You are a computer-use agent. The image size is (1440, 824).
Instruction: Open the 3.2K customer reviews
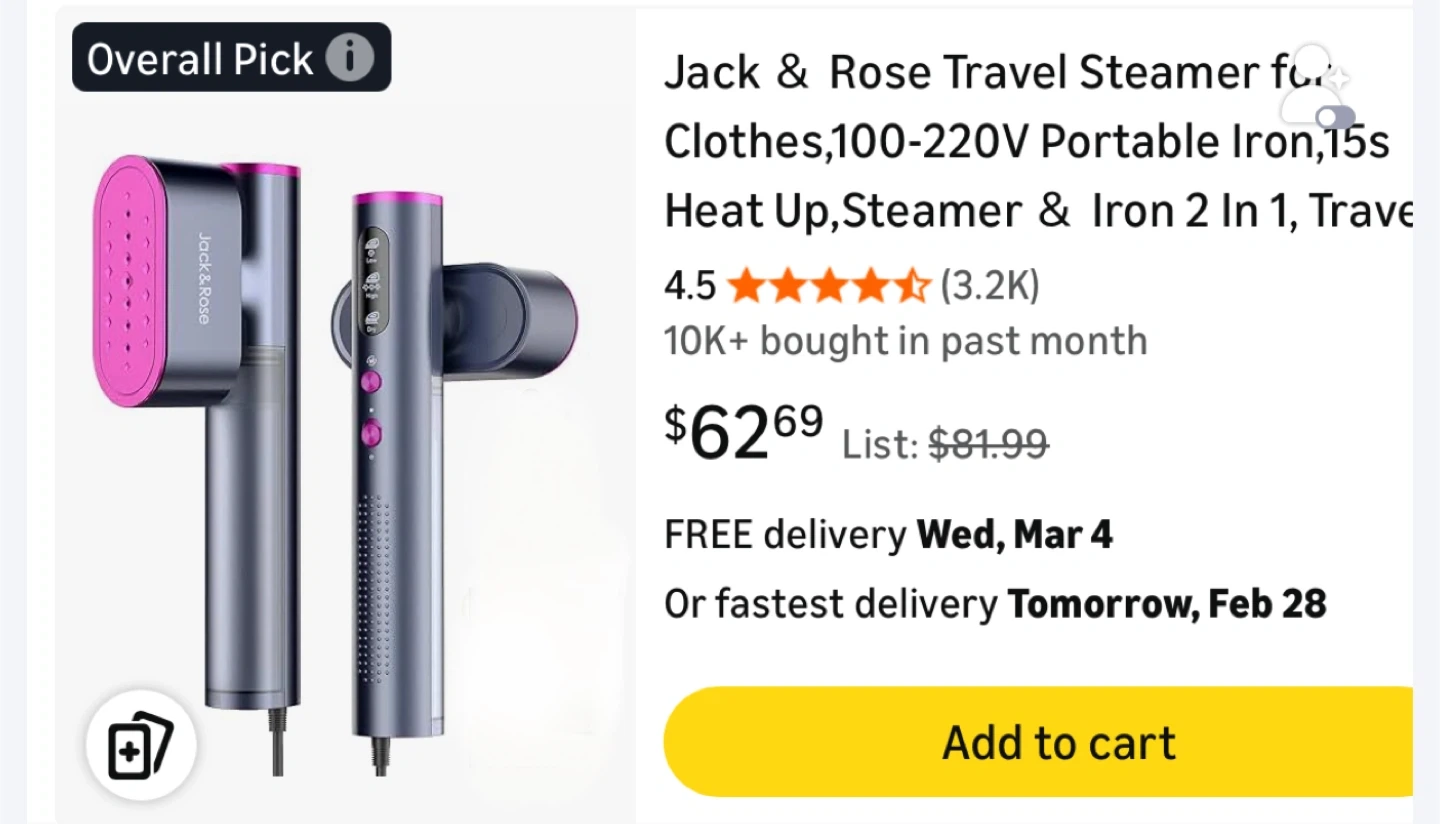click(x=990, y=287)
